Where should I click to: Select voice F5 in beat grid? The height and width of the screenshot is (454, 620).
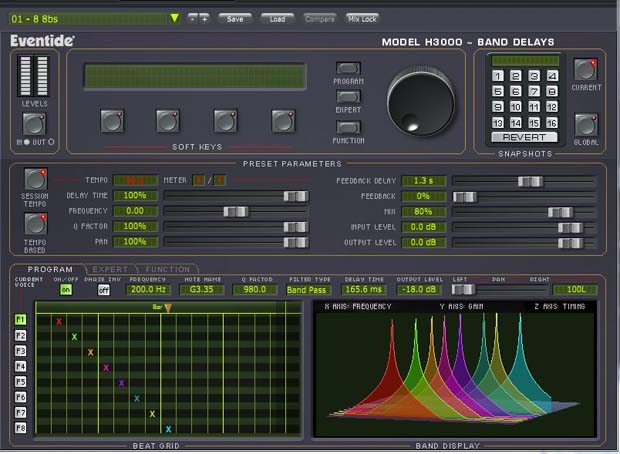[21, 382]
